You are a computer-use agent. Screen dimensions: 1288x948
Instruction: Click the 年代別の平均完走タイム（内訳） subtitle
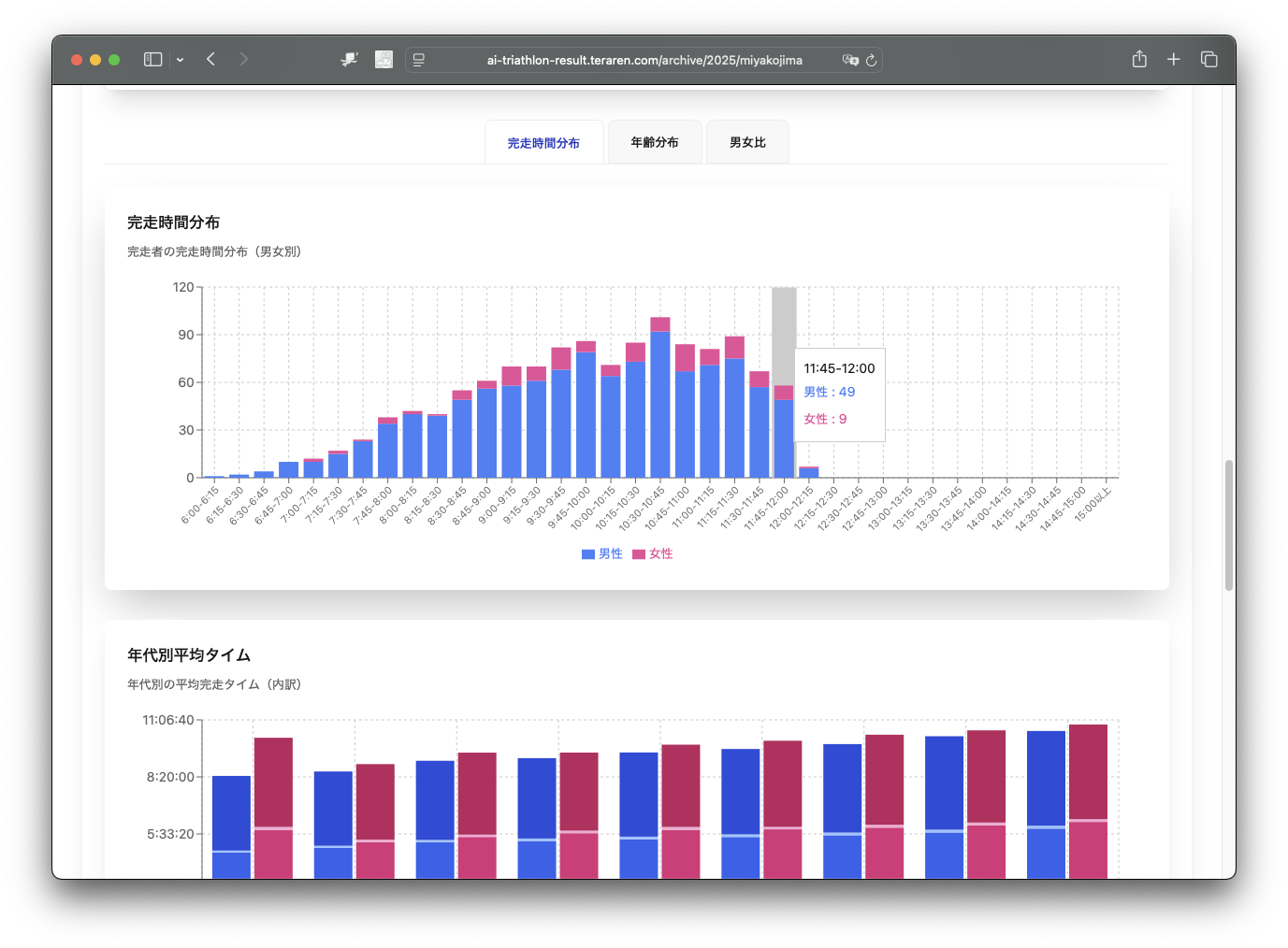click(217, 685)
